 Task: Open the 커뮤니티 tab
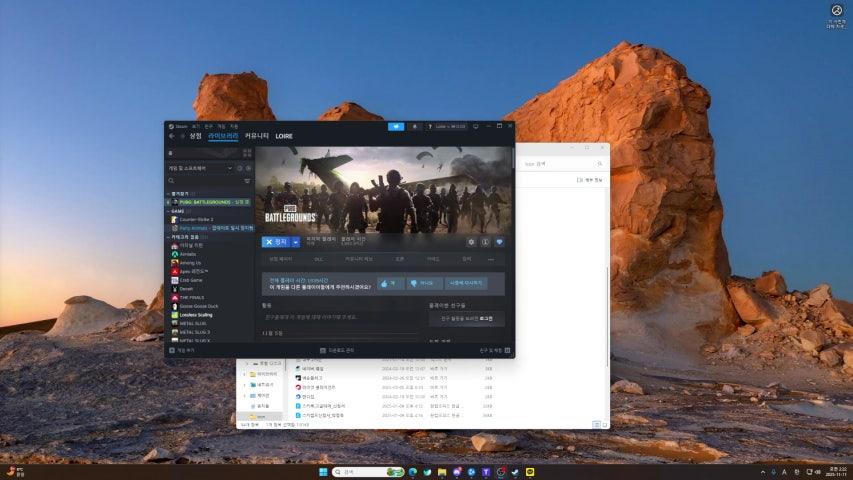[x=257, y=136]
